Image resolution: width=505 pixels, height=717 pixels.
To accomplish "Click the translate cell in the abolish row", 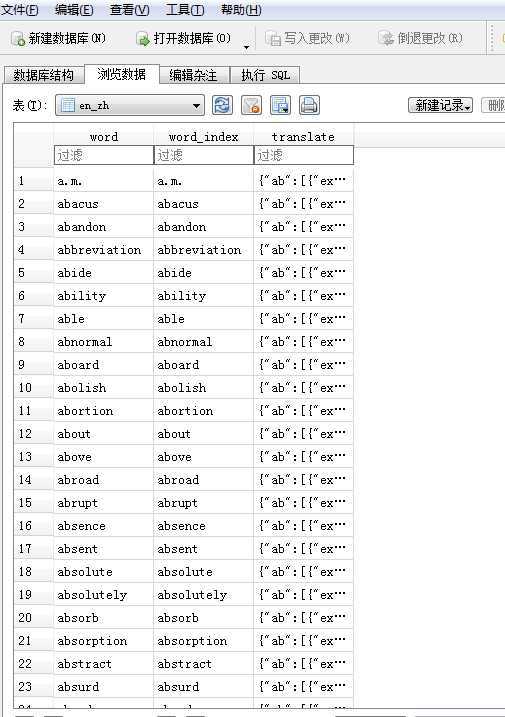I will coord(304,388).
